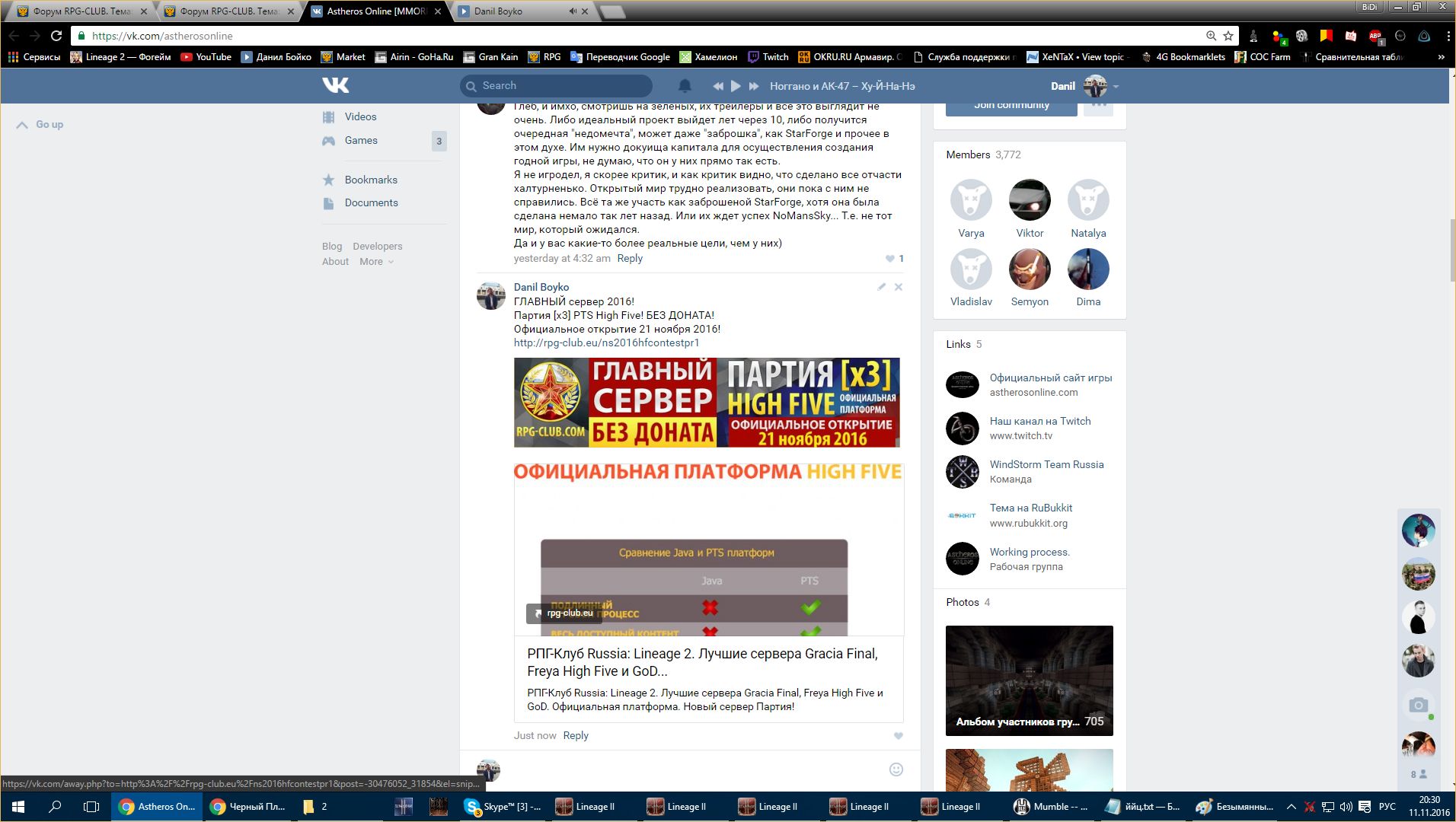Open member Dima's profile

pyautogui.click(x=1088, y=278)
